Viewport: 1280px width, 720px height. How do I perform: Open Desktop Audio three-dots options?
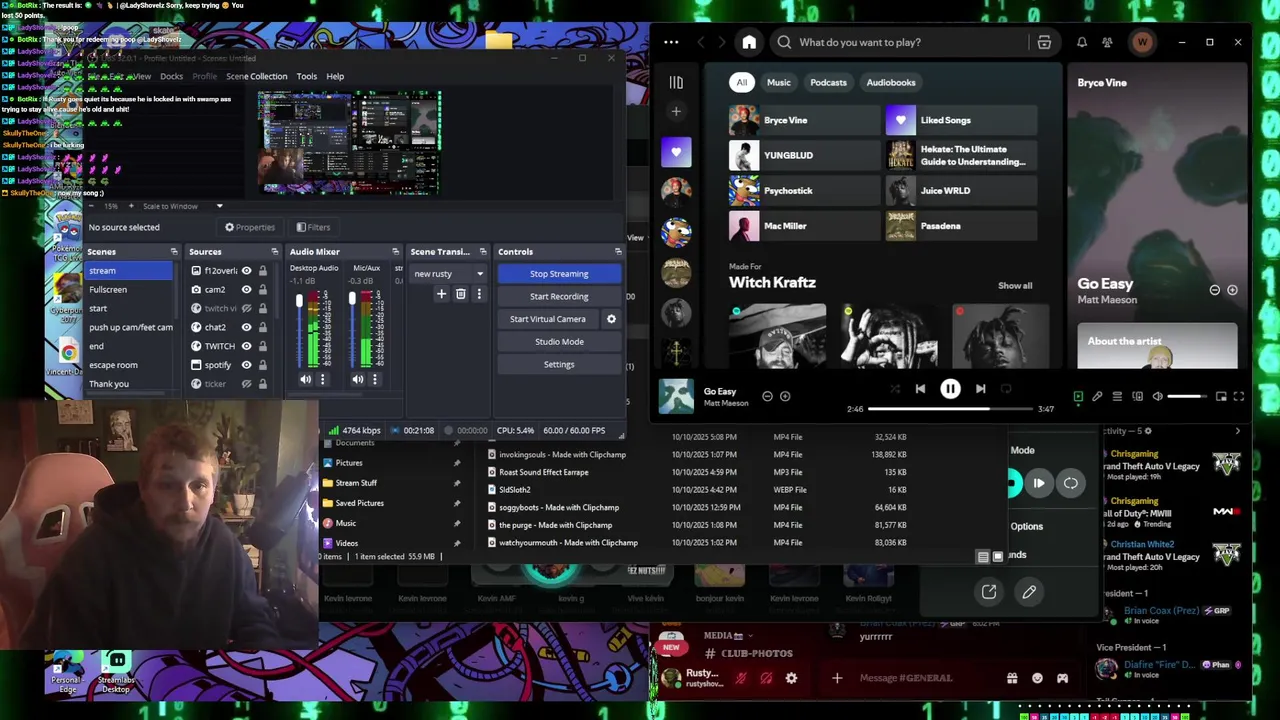(322, 380)
